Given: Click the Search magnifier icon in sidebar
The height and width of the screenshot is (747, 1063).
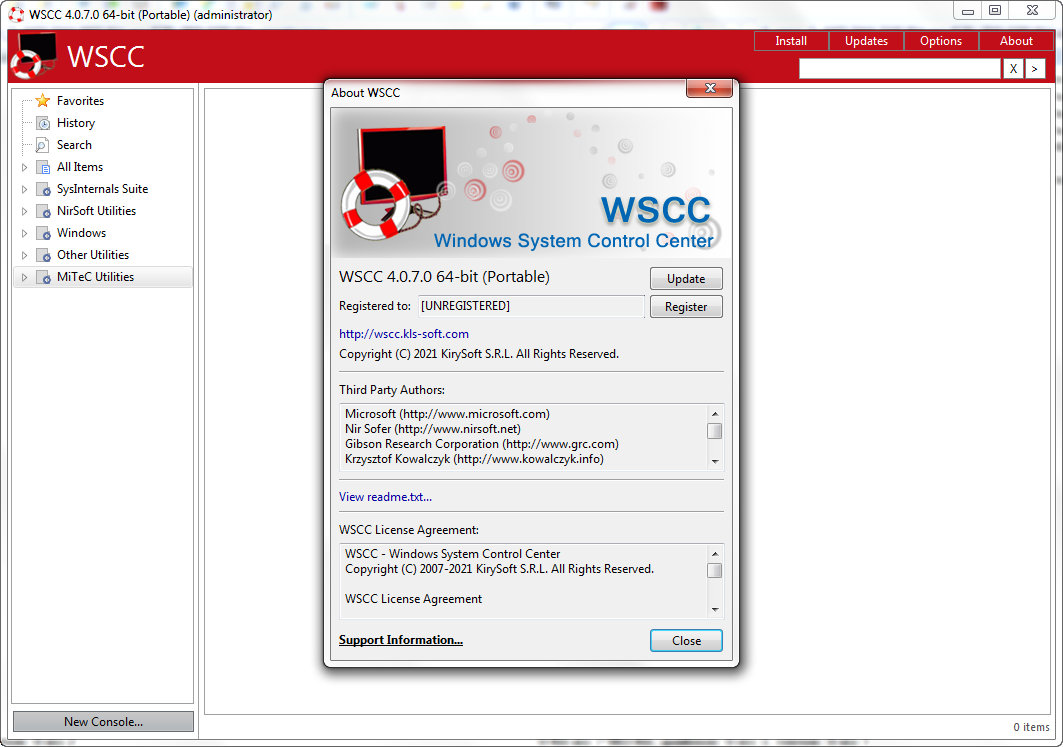Looking at the screenshot, I should point(42,145).
